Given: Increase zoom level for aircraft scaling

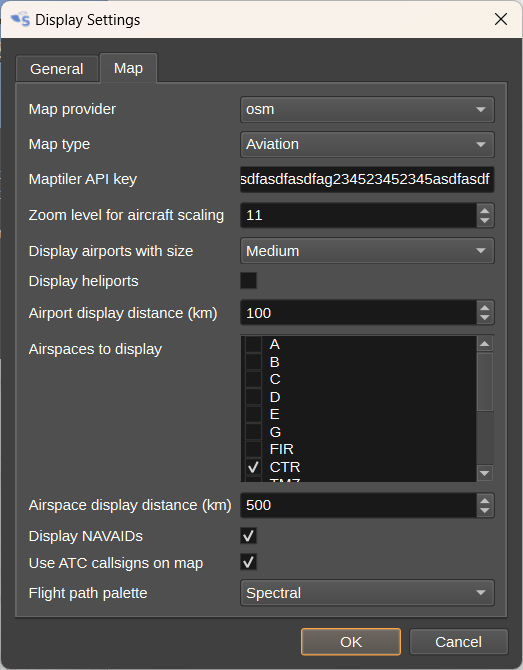Looking at the screenshot, I should (485, 210).
